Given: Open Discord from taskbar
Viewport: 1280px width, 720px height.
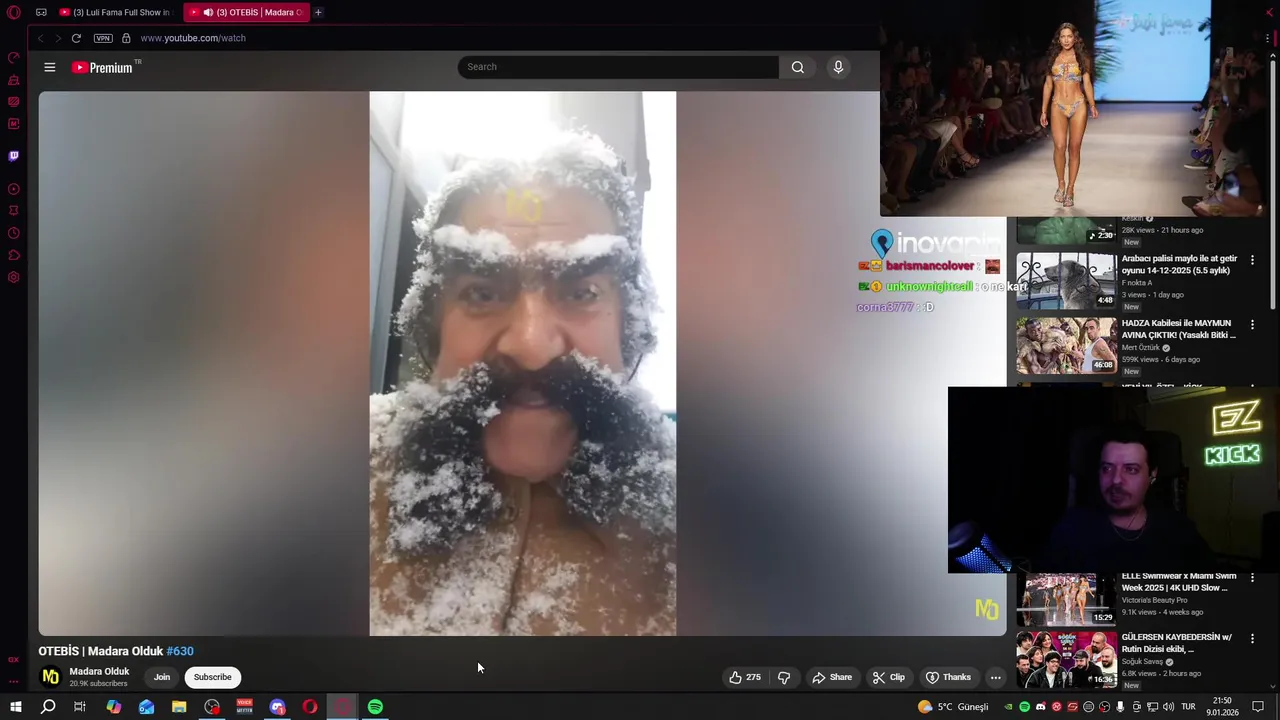Looking at the screenshot, I should [277, 707].
